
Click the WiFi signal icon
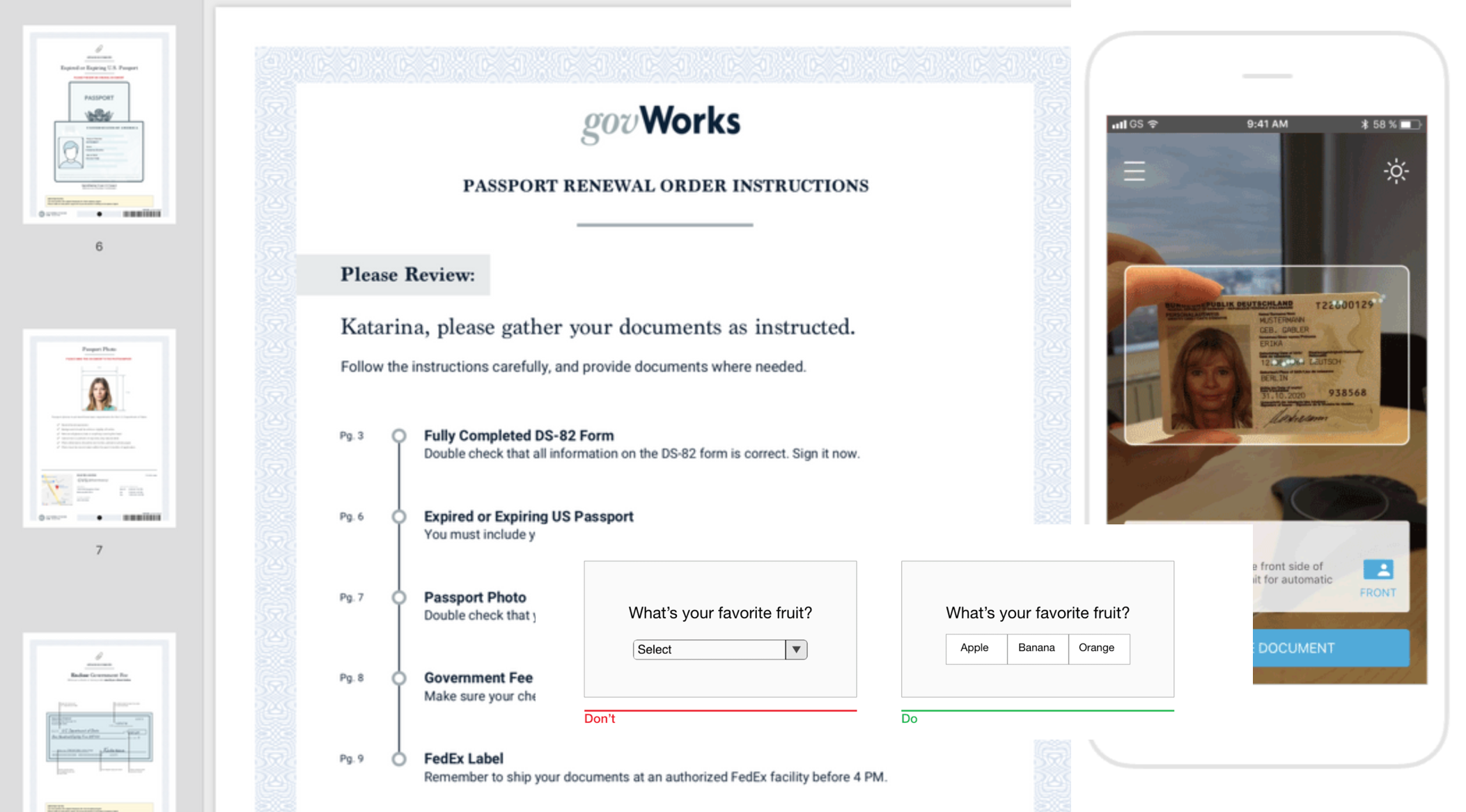click(1154, 125)
